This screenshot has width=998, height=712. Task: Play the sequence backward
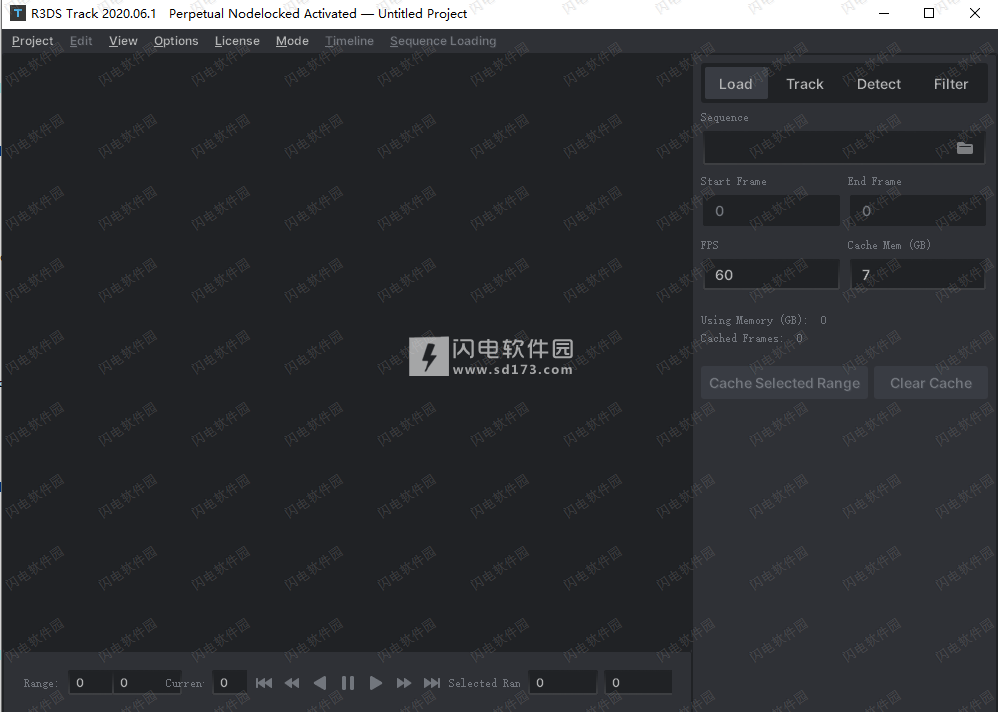[x=320, y=683]
